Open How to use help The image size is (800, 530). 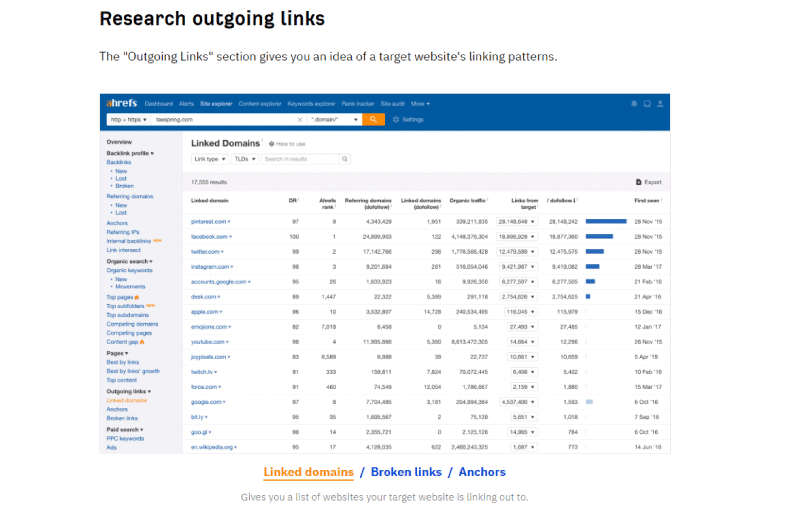click(287, 144)
